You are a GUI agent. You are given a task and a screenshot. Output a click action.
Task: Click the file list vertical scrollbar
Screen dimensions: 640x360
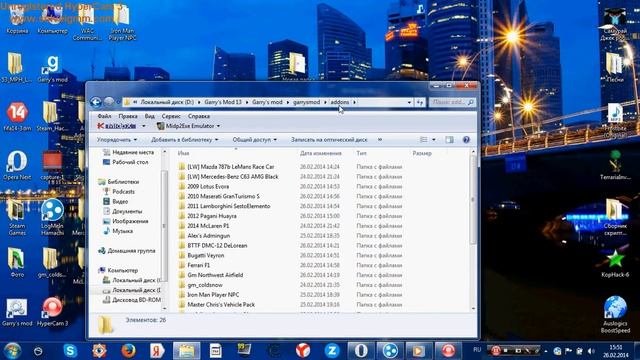pos(473,200)
